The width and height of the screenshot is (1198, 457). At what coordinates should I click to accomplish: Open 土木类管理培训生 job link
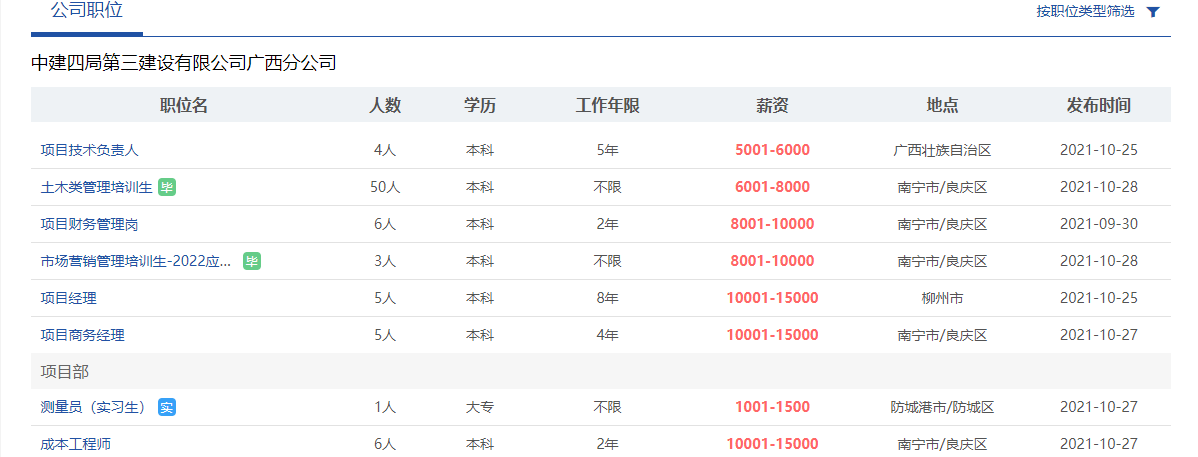point(96,187)
